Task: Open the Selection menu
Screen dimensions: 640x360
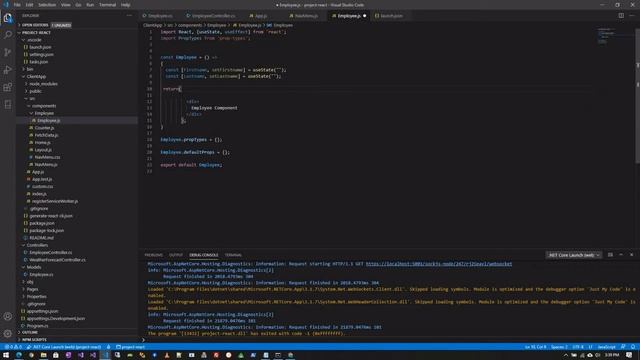Action: pos(47,5)
